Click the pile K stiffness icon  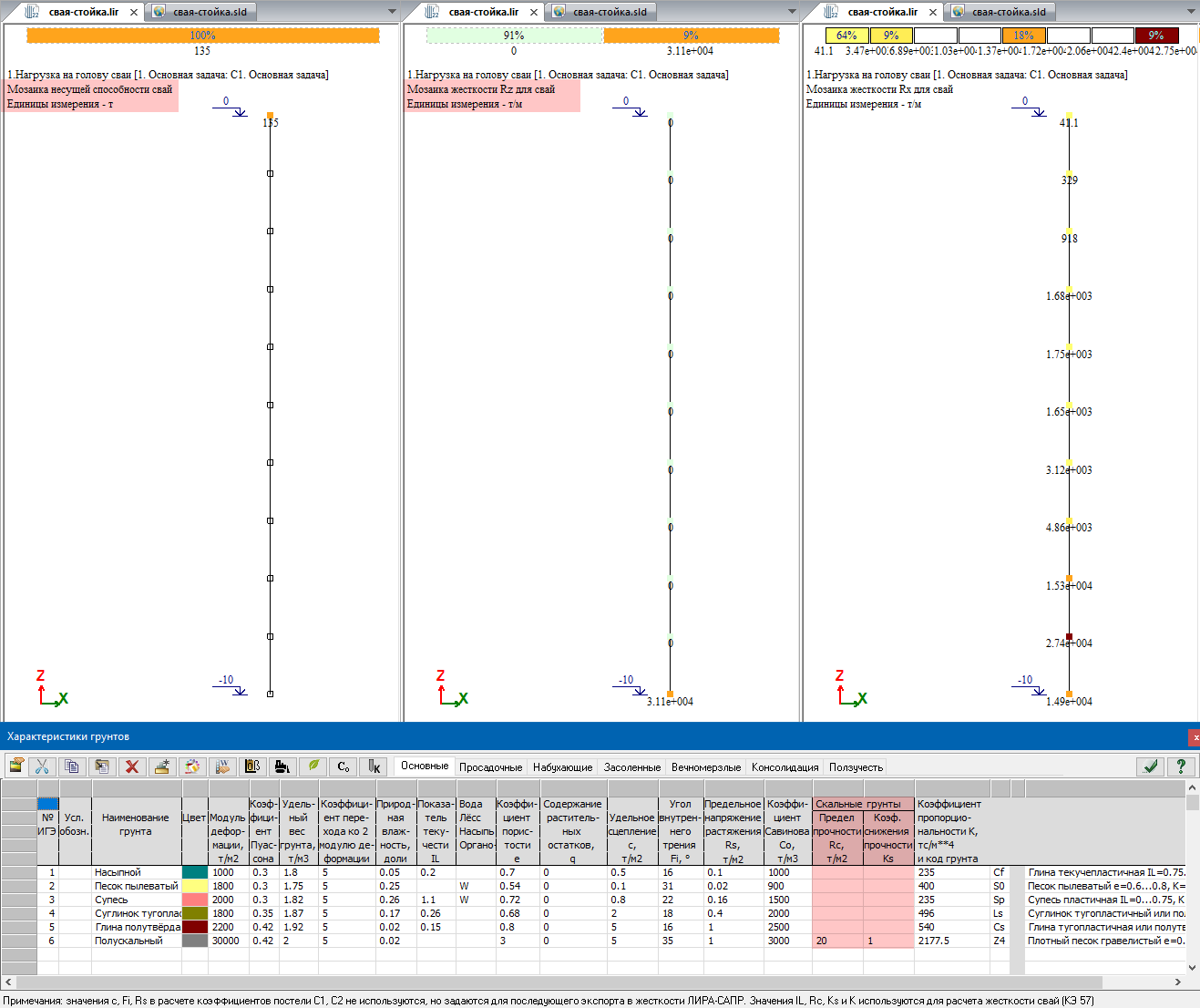click(373, 766)
